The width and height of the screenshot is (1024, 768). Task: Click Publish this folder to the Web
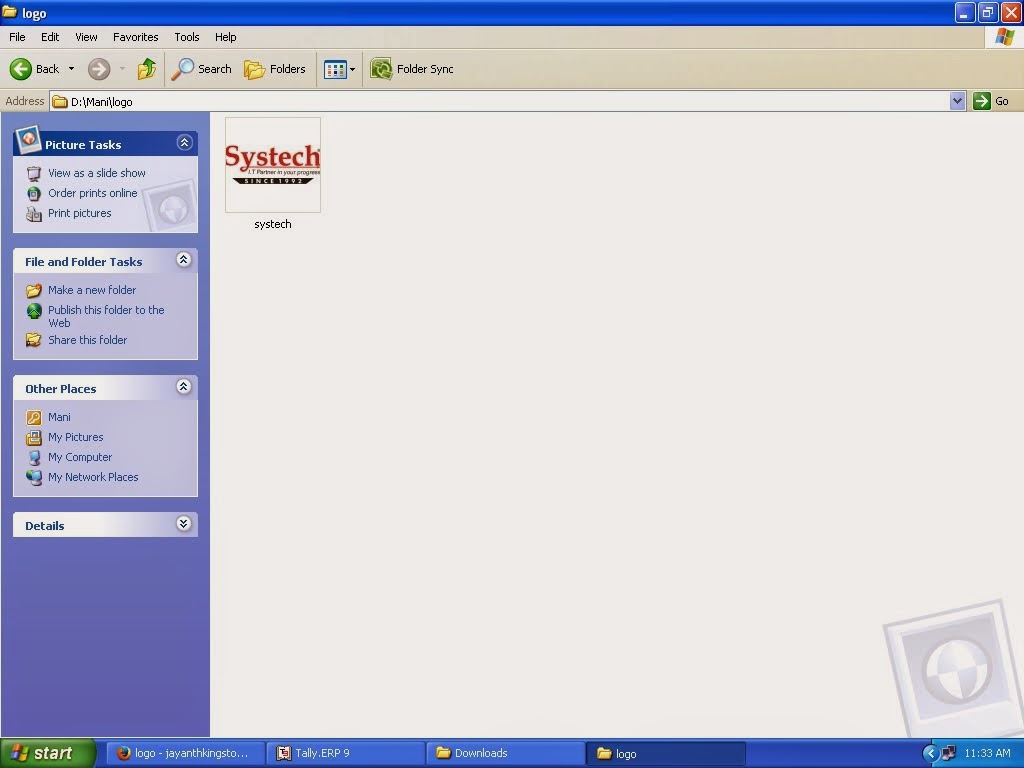click(106, 316)
